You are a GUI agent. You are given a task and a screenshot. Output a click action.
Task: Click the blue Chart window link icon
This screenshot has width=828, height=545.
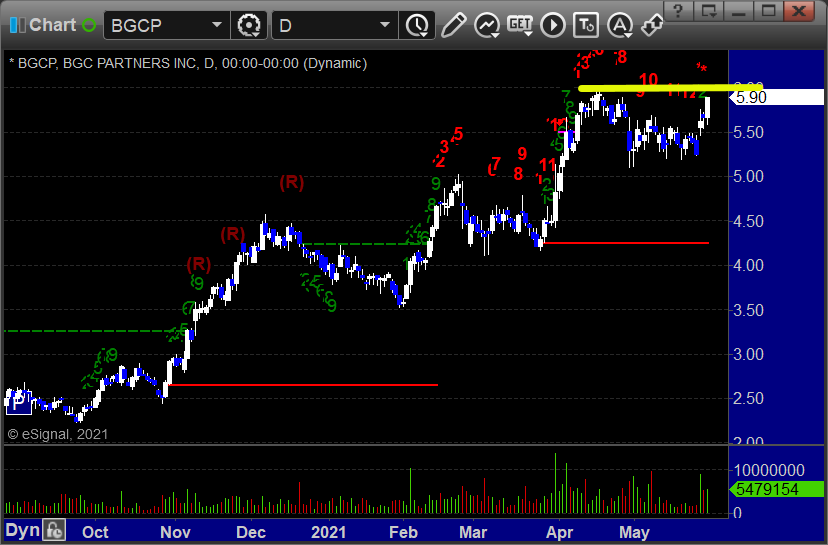(x=17, y=25)
